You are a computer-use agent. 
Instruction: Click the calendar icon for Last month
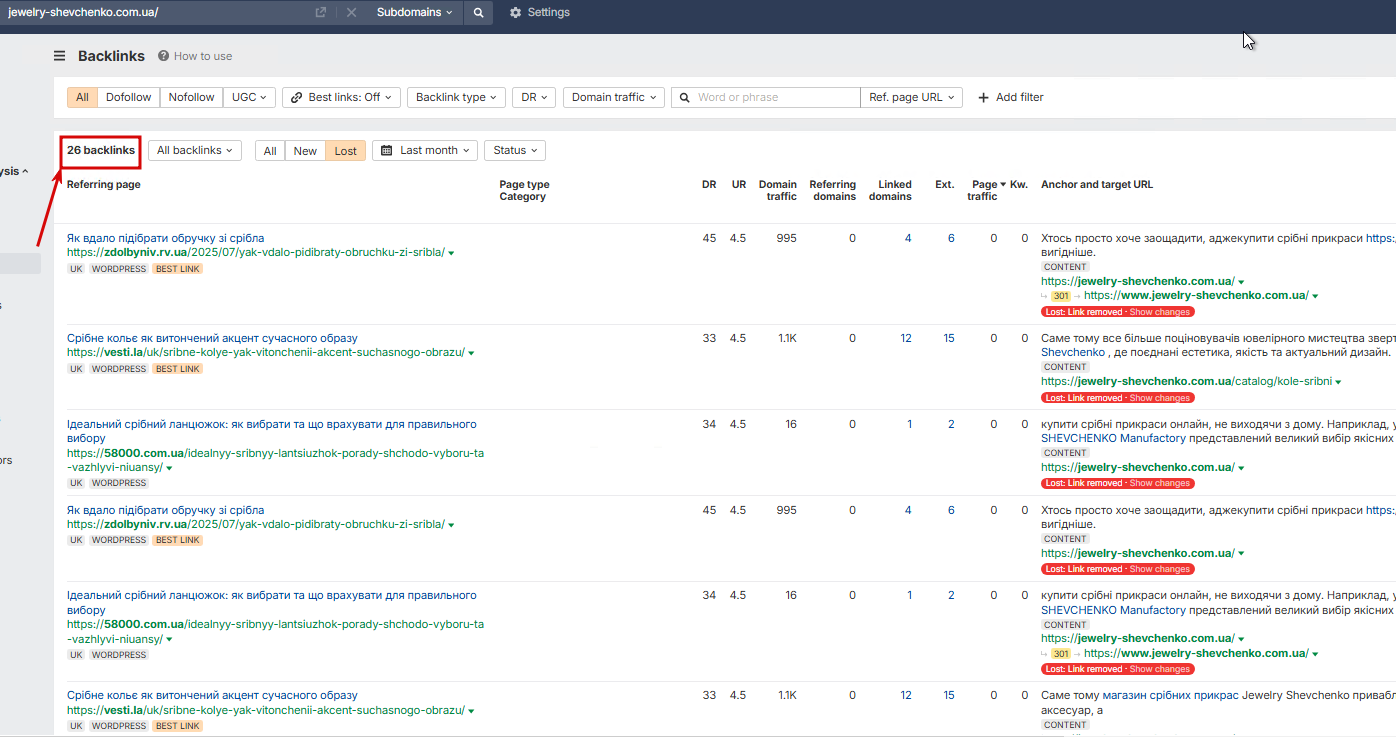pos(387,151)
